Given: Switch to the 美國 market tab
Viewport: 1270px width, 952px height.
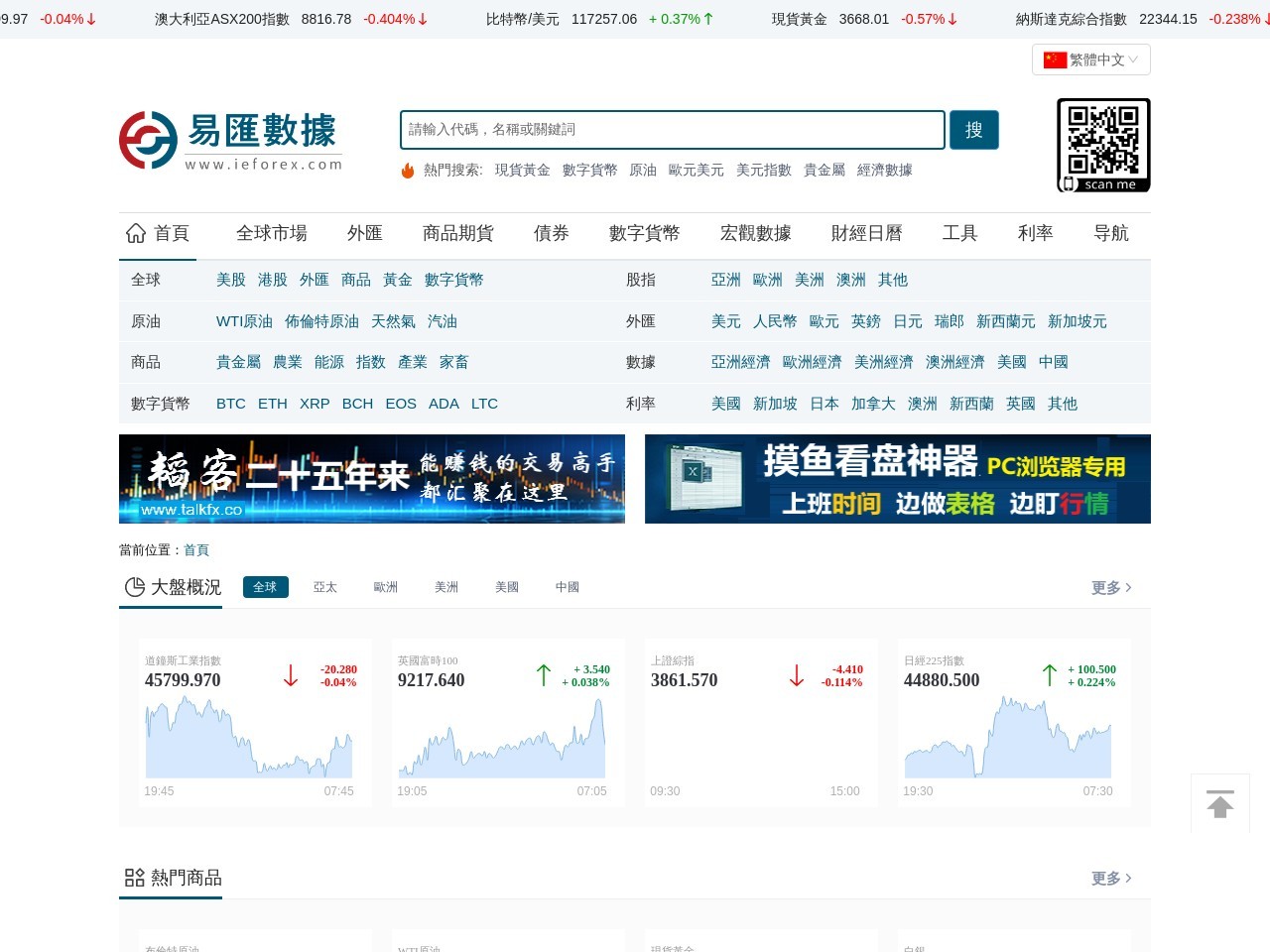Looking at the screenshot, I should point(507,587).
